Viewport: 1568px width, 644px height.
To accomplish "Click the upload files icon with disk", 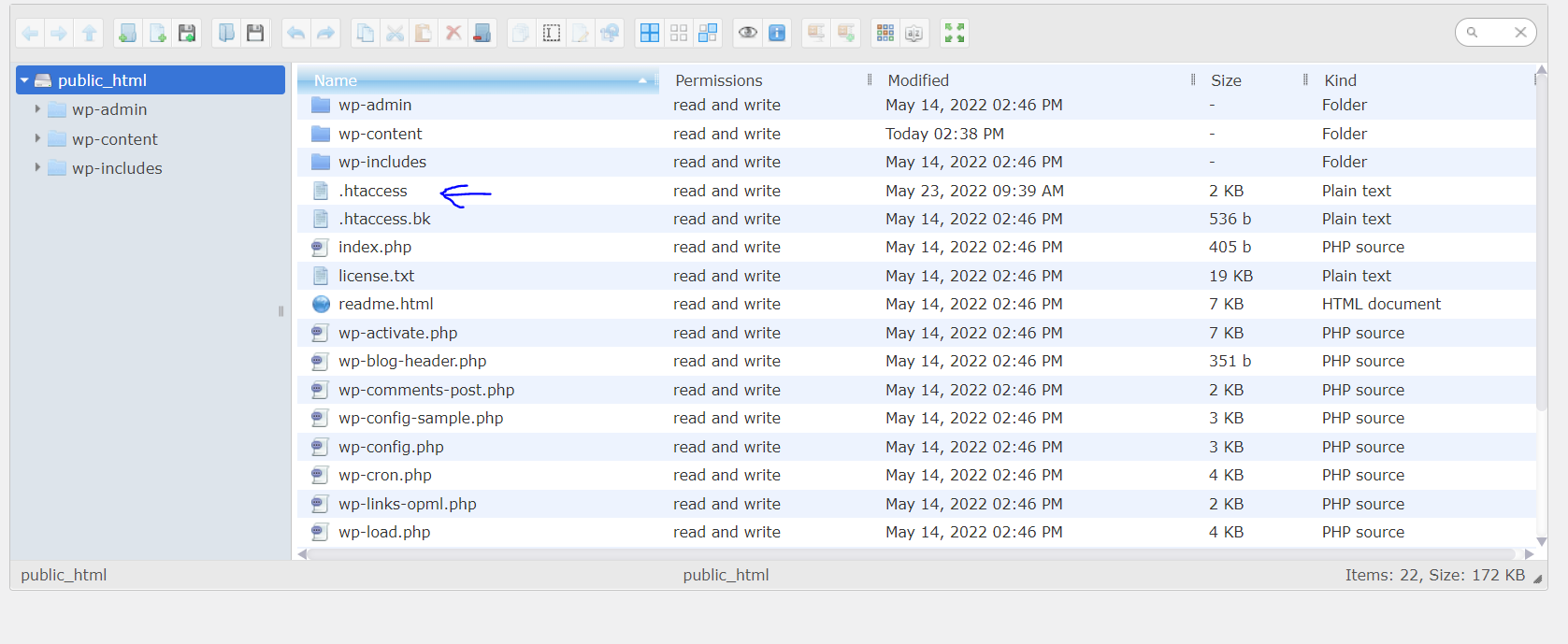I will (x=187, y=34).
